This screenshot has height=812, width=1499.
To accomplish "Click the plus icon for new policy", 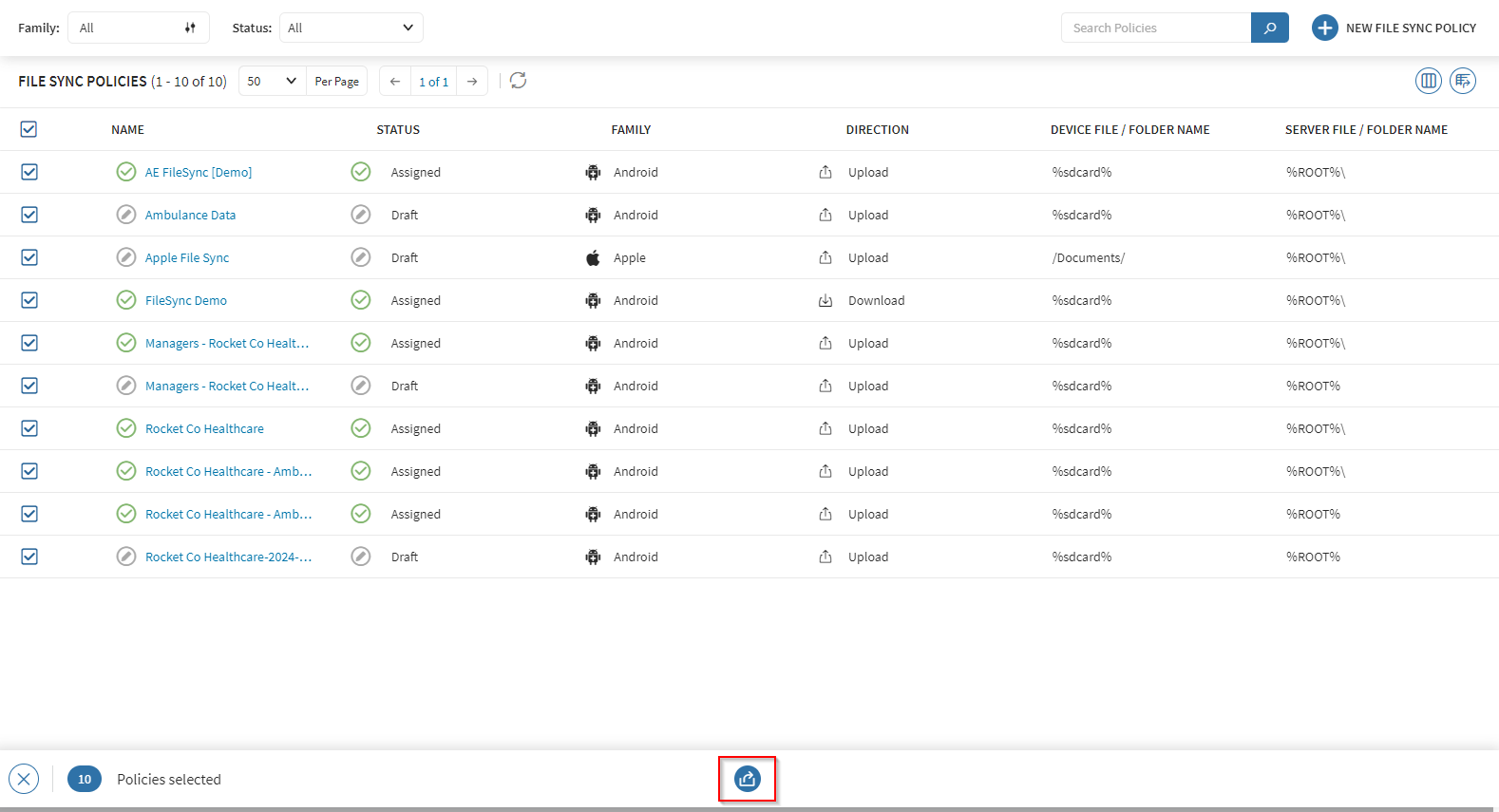I will pos(1324,28).
